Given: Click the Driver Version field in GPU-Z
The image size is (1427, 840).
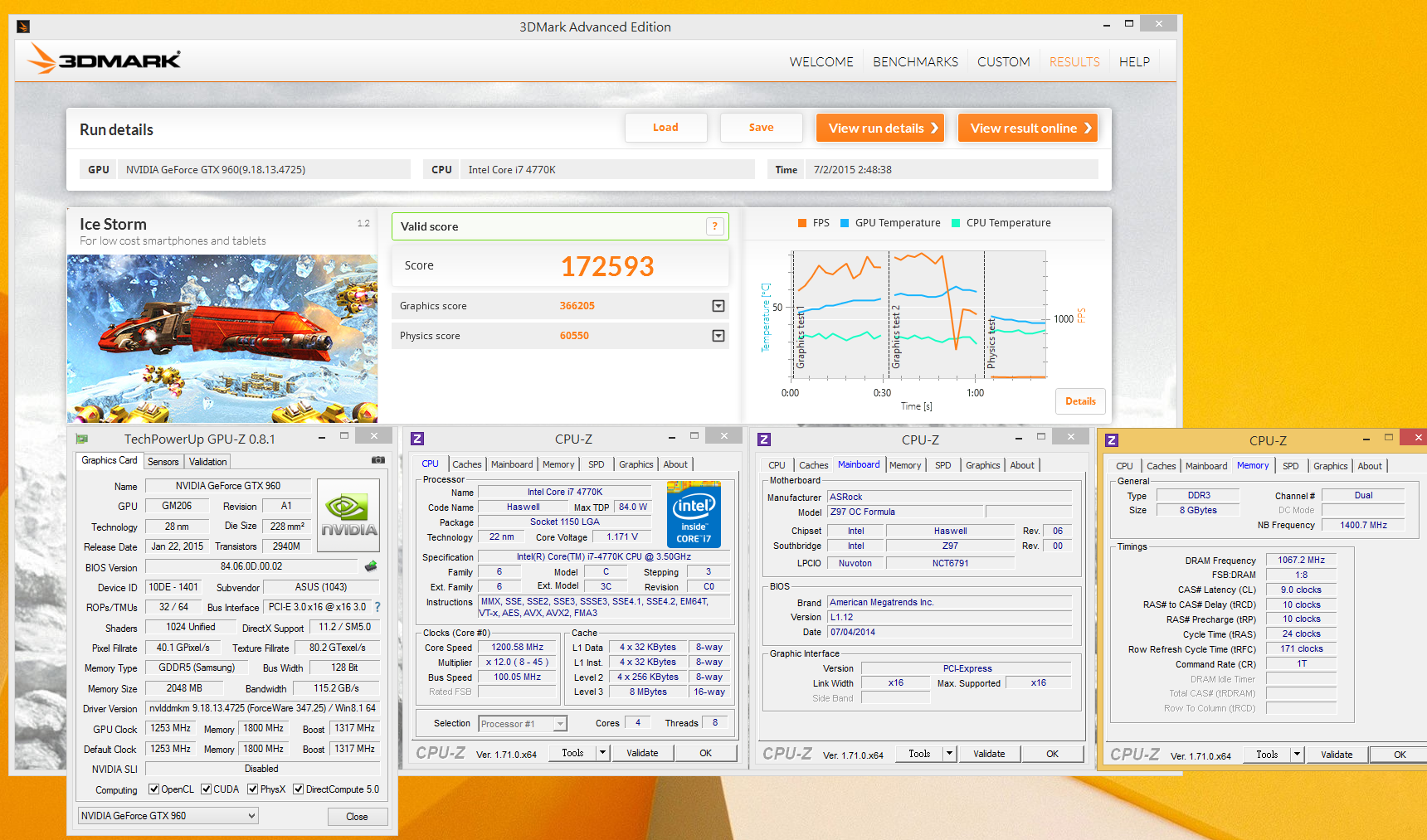Looking at the screenshot, I should [262, 709].
